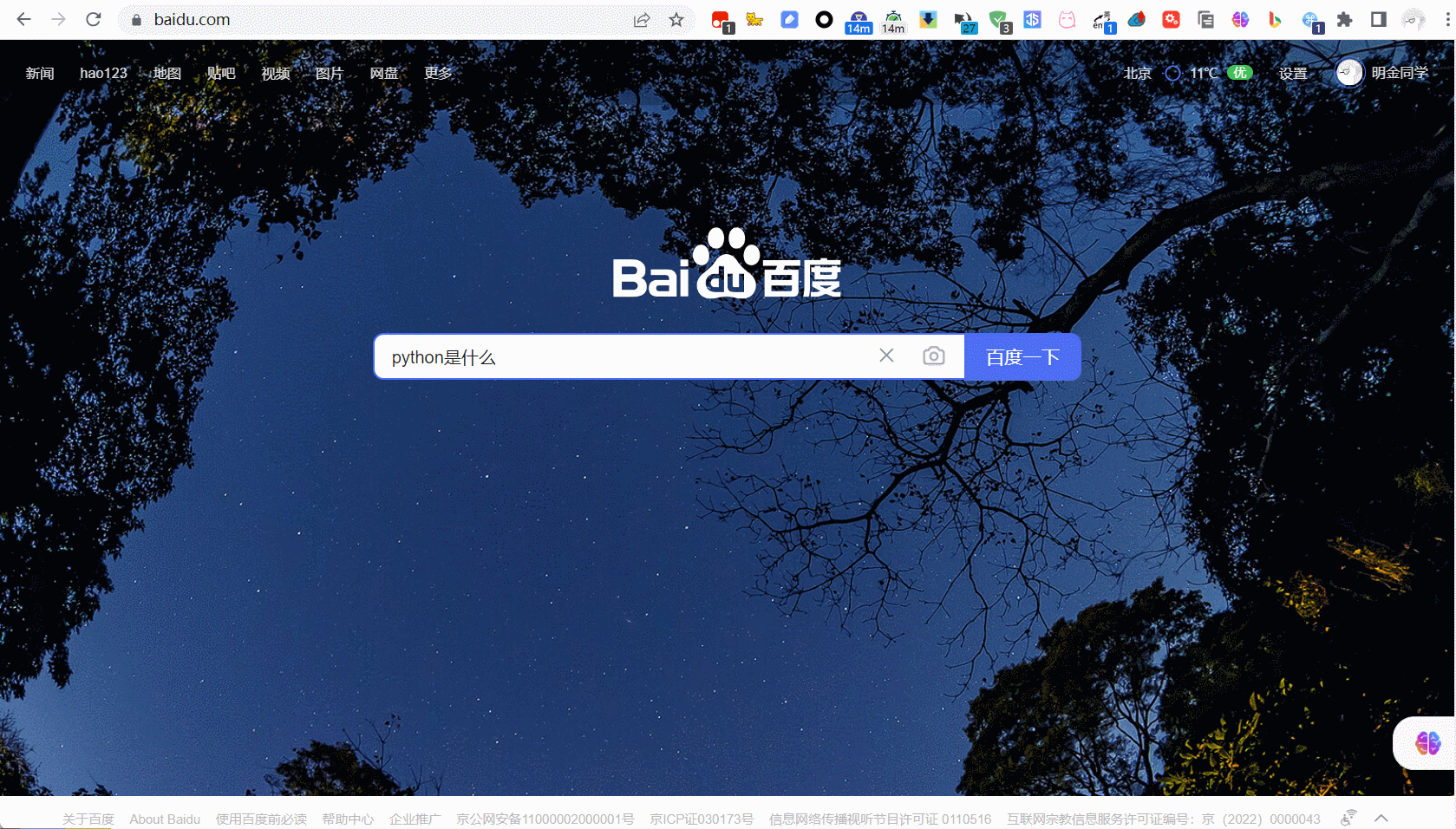Collapse footer with up chevron
The image size is (1456, 829).
click(x=1381, y=818)
